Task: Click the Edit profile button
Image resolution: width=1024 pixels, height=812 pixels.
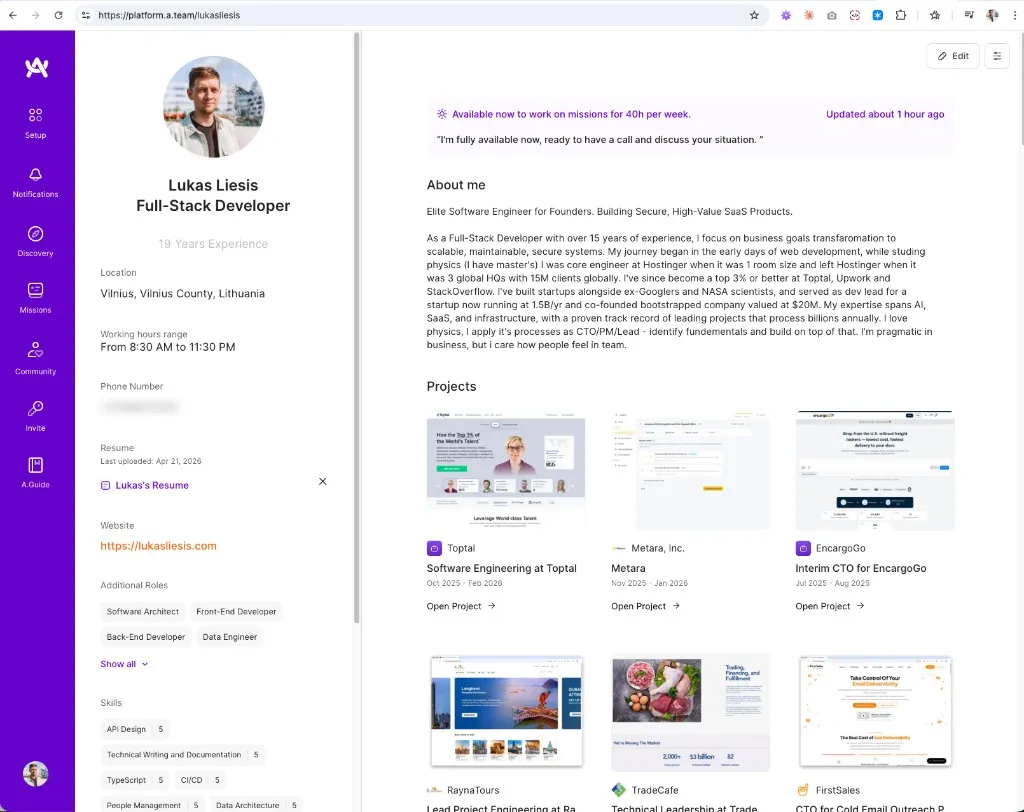Action: pyautogui.click(x=953, y=56)
